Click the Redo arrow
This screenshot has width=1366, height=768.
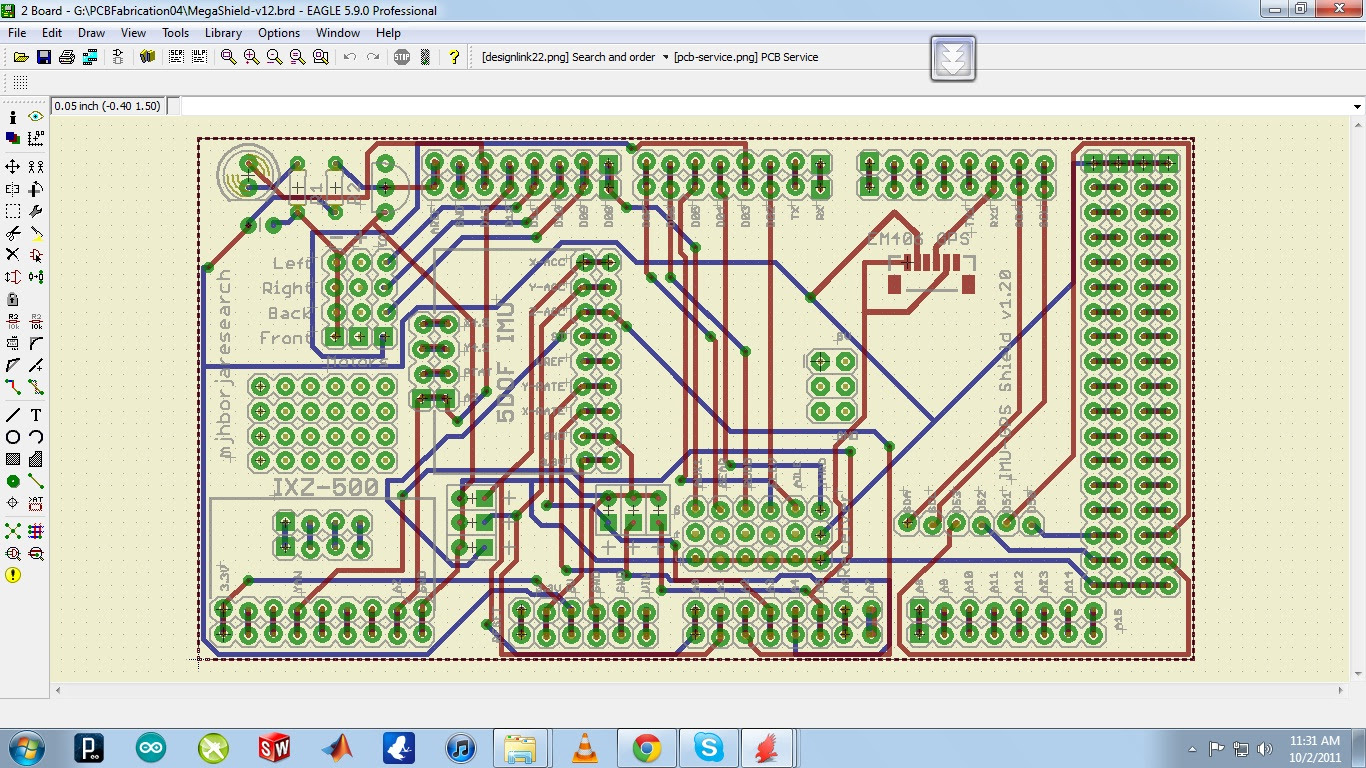(372, 57)
